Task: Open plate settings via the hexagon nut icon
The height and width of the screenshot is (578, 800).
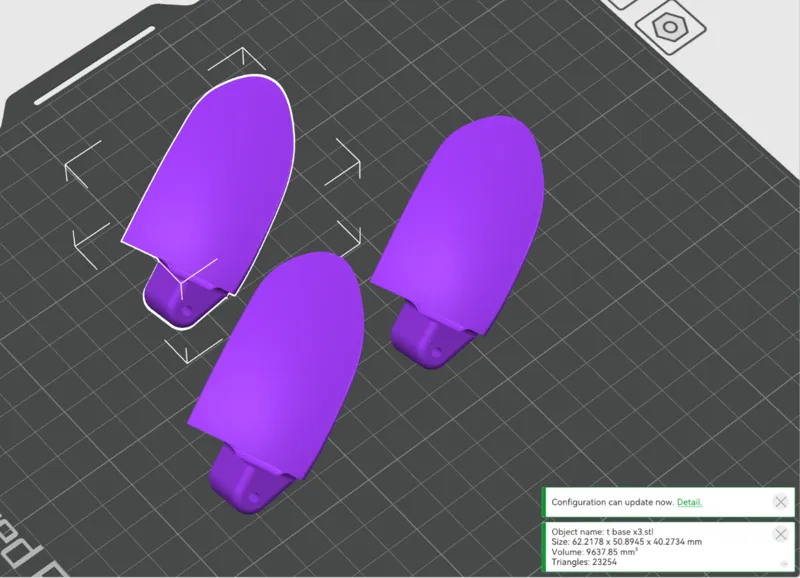Action: pyautogui.click(x=670, y=27)
